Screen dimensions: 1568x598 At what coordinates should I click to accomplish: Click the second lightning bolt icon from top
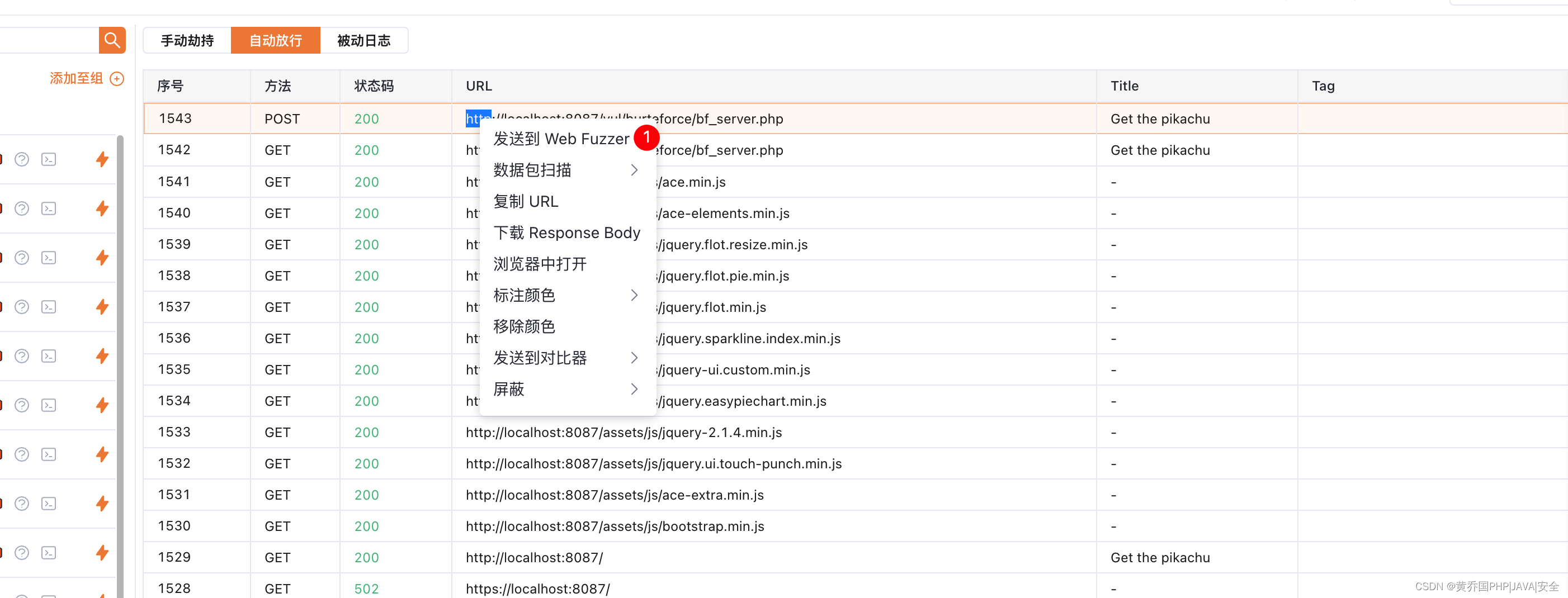coord(102,208)
